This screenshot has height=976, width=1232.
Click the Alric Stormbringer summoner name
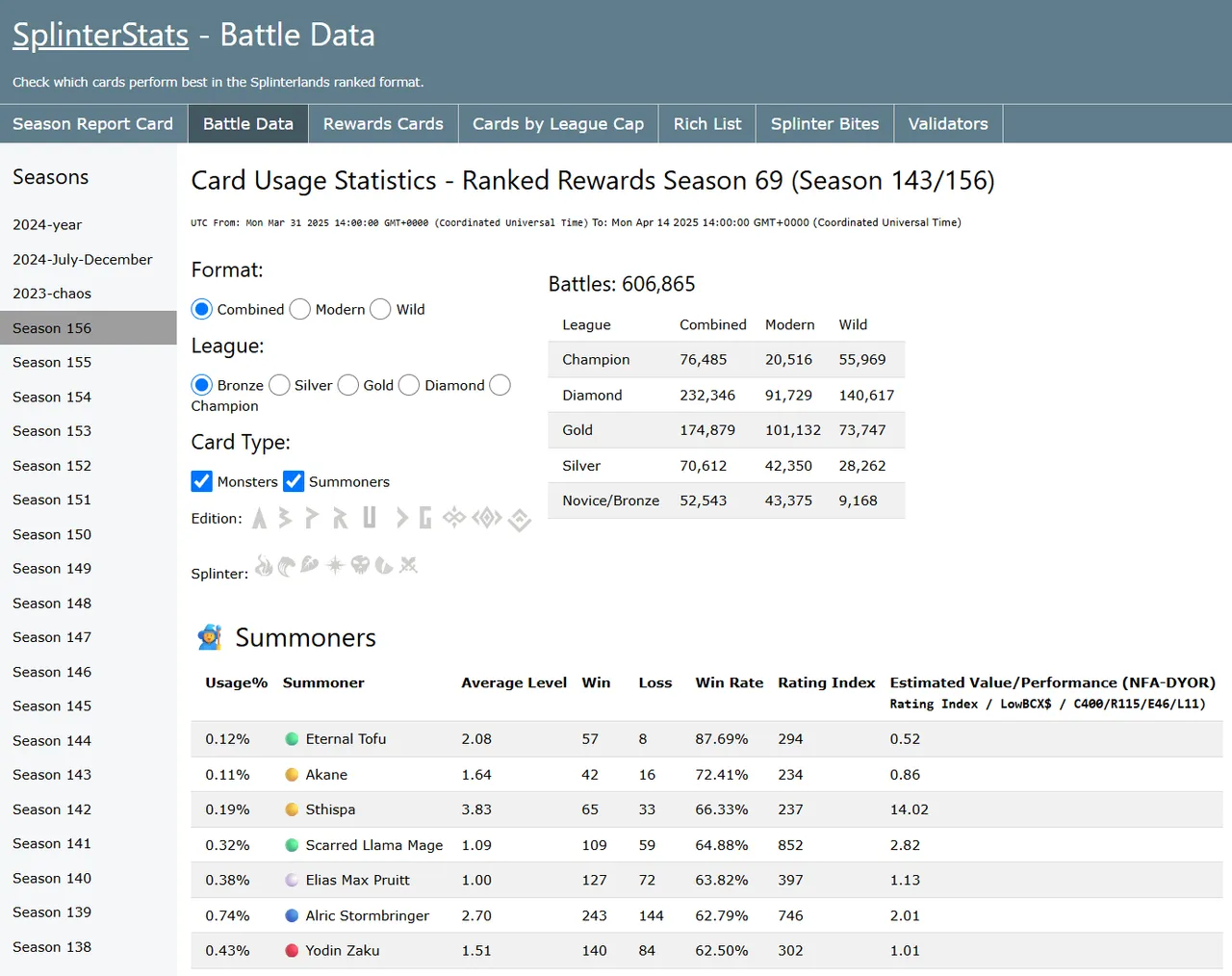368,915
